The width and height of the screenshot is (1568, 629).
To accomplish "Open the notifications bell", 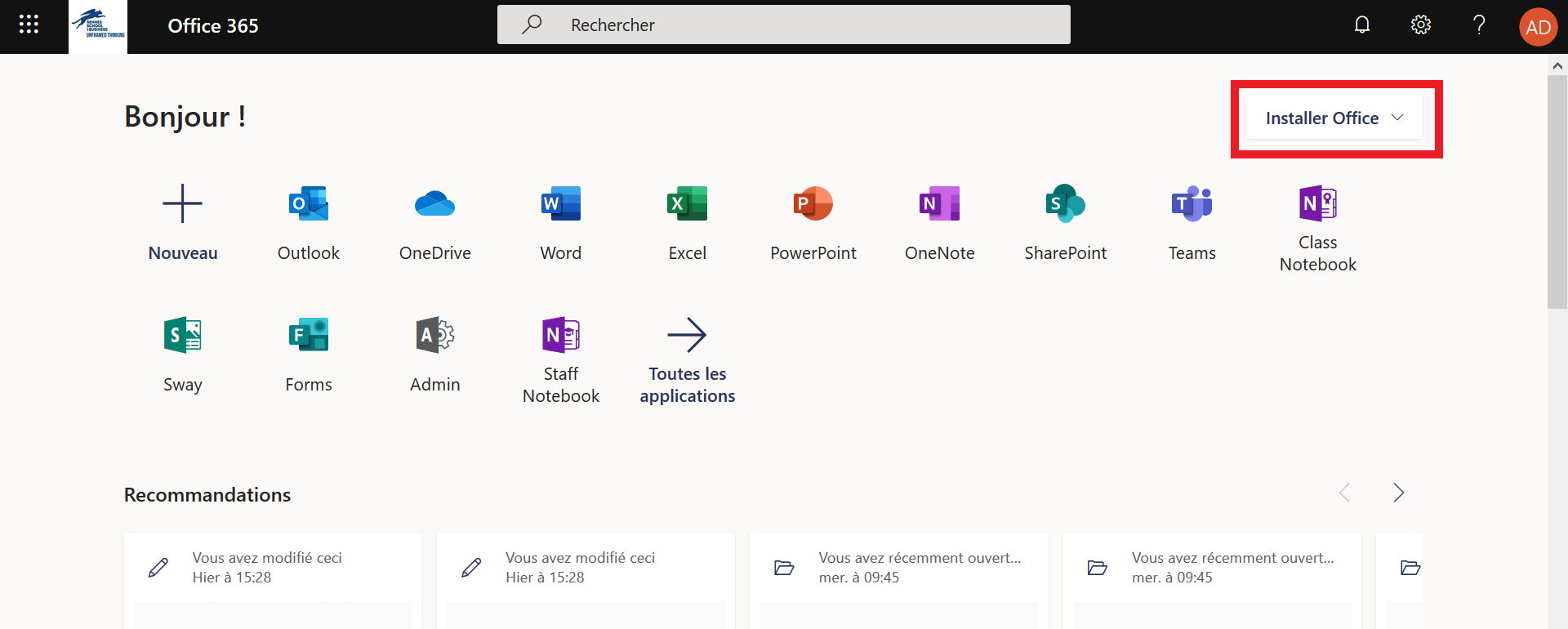I will (x=1362, y=25).
